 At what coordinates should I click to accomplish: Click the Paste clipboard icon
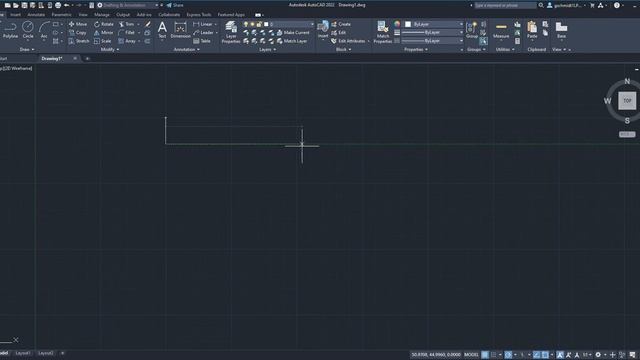pyautogui.click(x=532, y=30)
